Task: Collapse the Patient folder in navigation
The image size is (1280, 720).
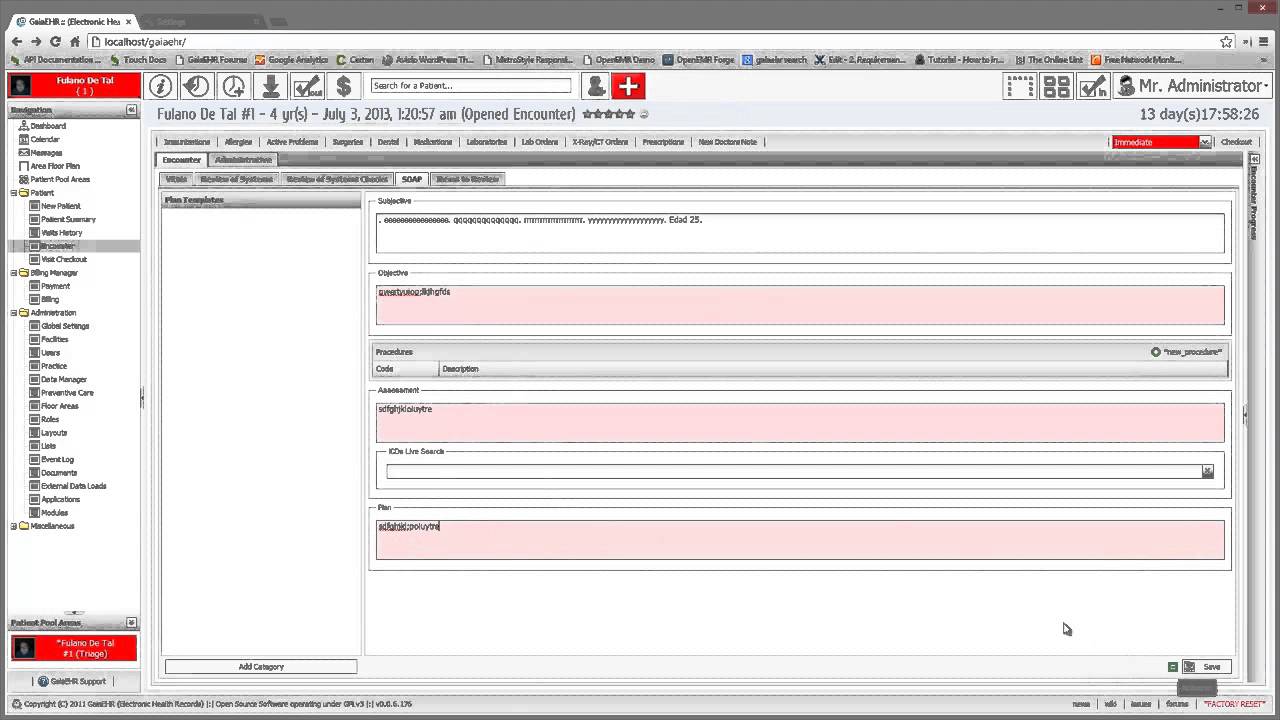Action: coord(14,193)
